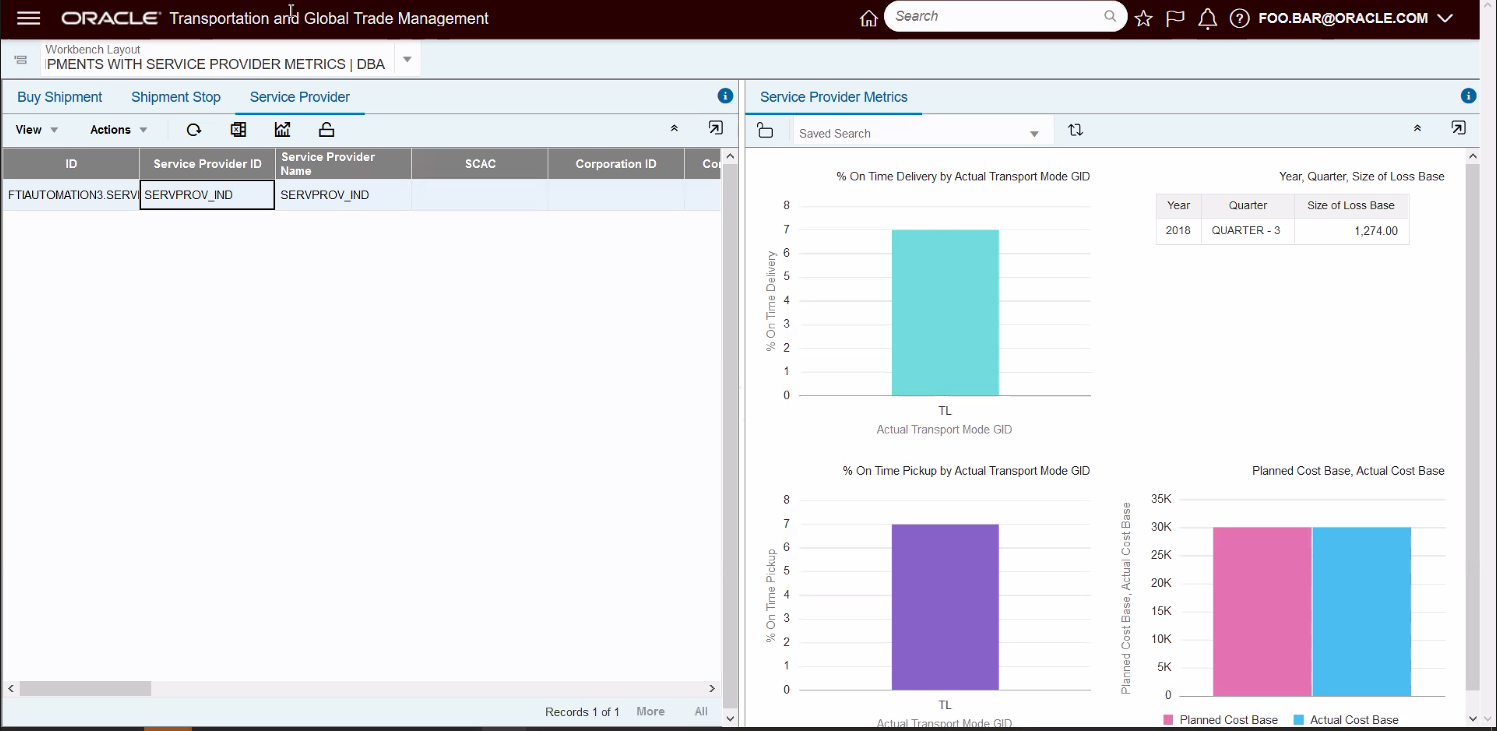
Task: Select the SERVPROV_IND Service Provider ID cell
Action: [x=207, y=195]
